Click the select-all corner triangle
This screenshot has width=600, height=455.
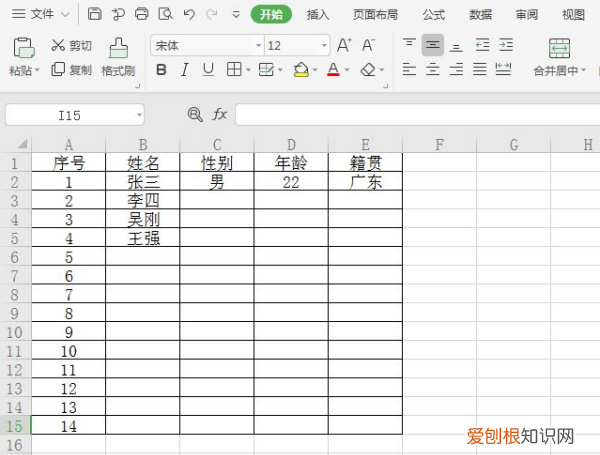point(23,144)
